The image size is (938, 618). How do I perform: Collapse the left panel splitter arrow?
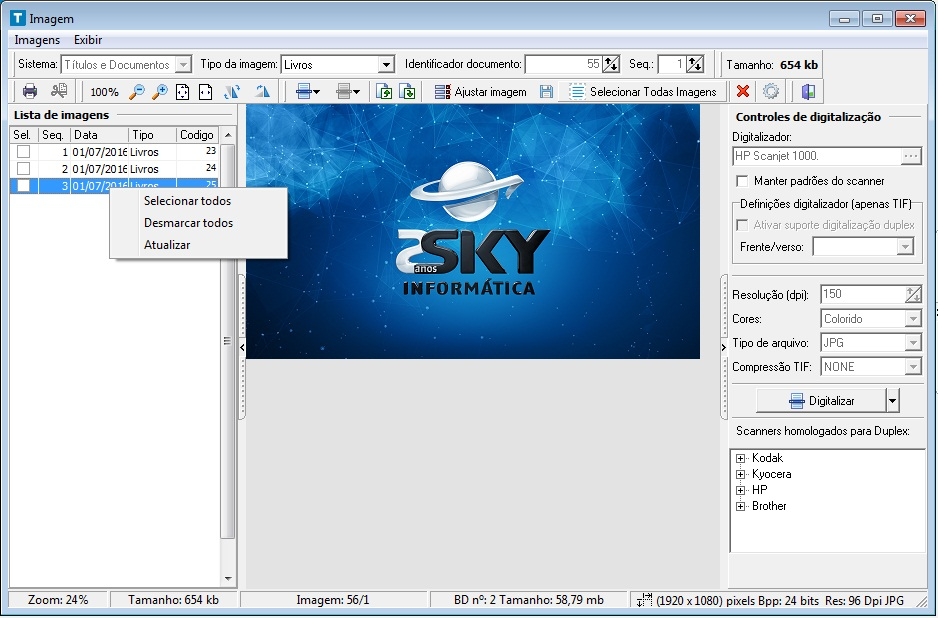(x=242, y=348)
